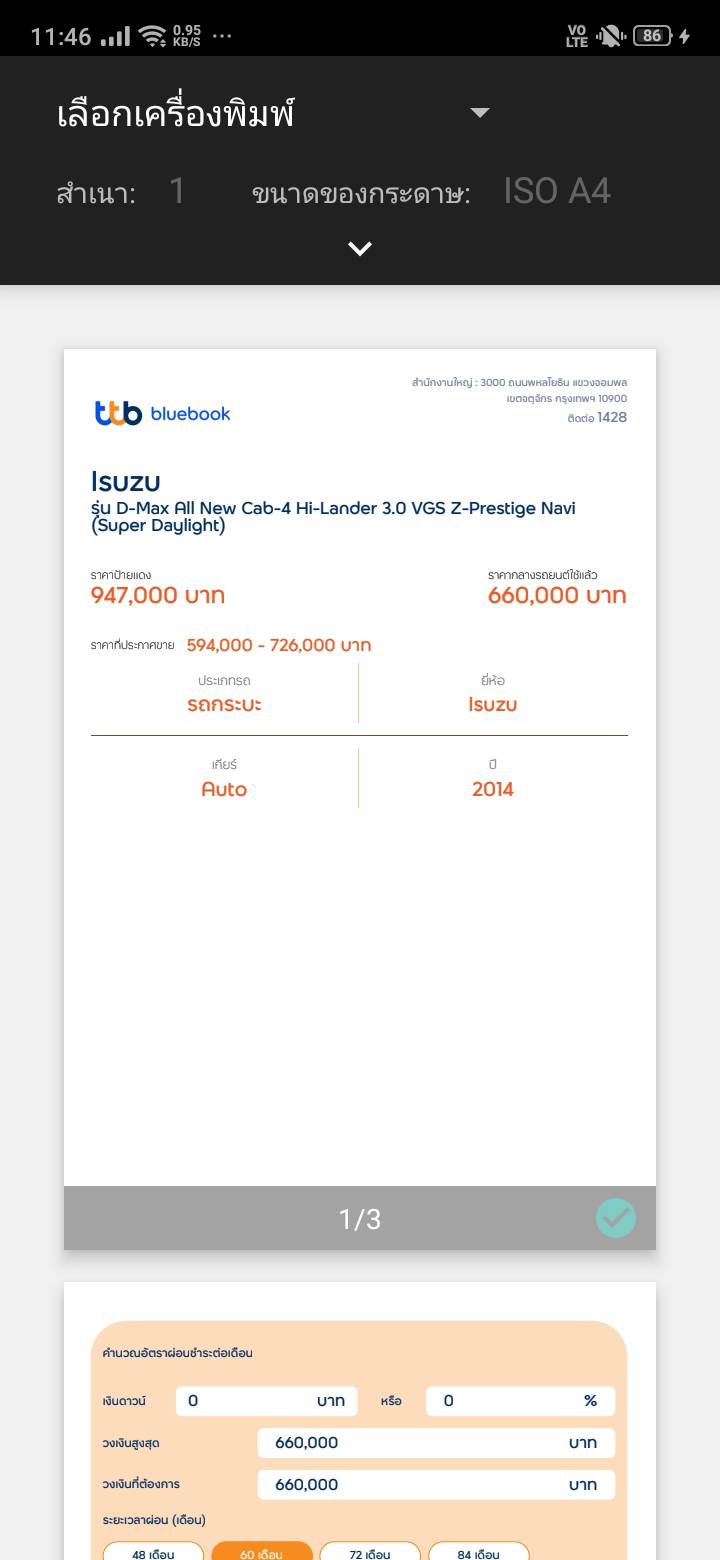Tap the charging bolt icon

coord(685,36)
